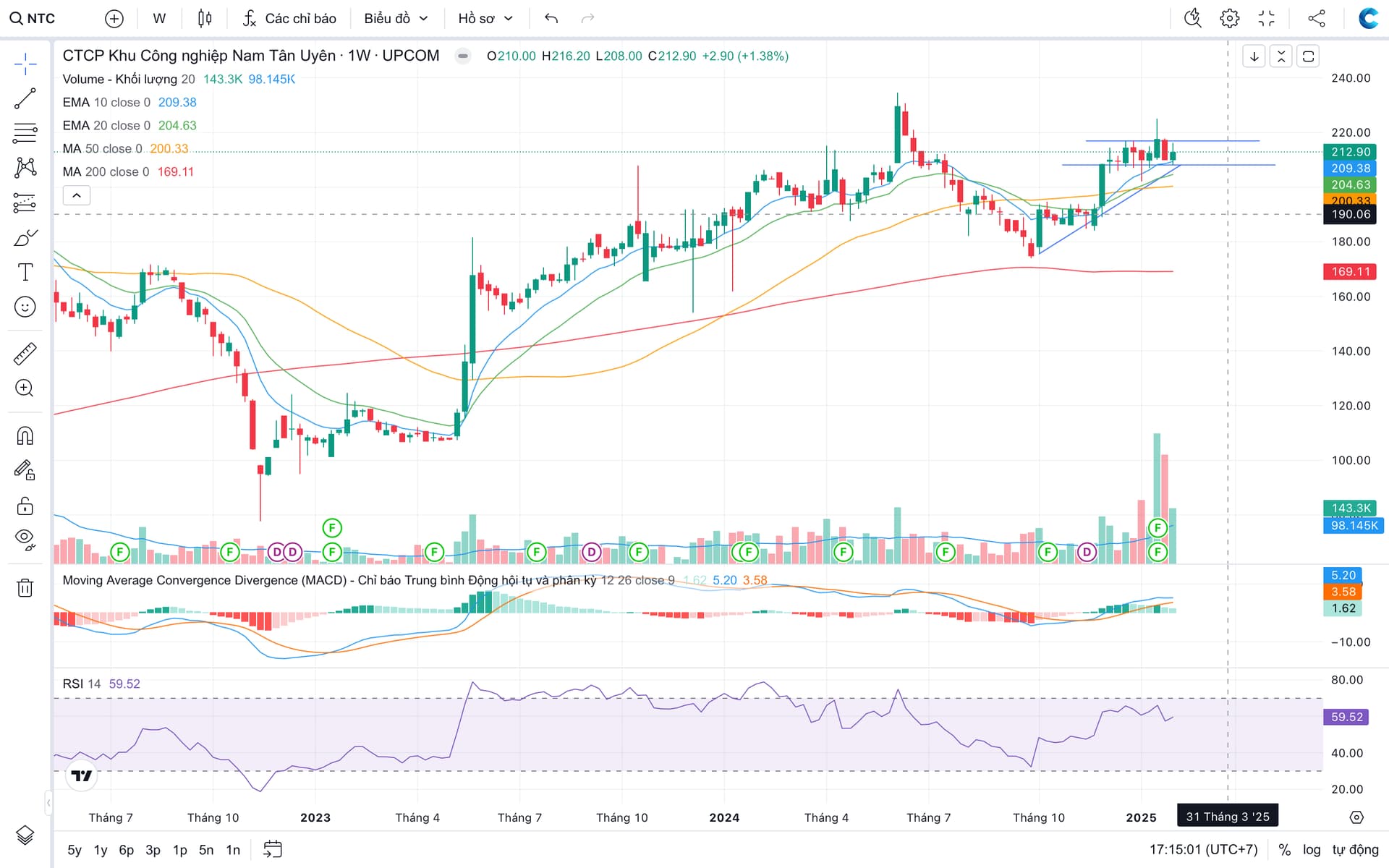Select the text annotation tool
The height and width of the screenshot is (868, 1389).
[25, 272]
